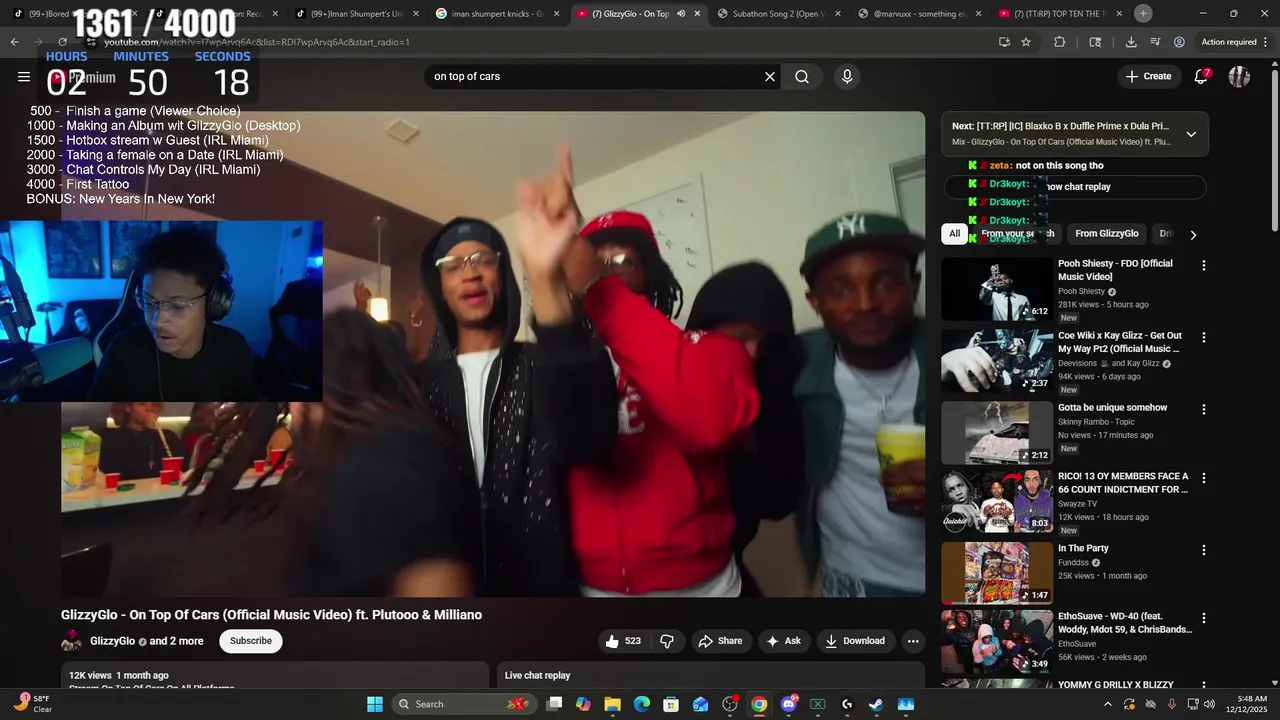Open the weather widget showing 58°F

(32, 704)
